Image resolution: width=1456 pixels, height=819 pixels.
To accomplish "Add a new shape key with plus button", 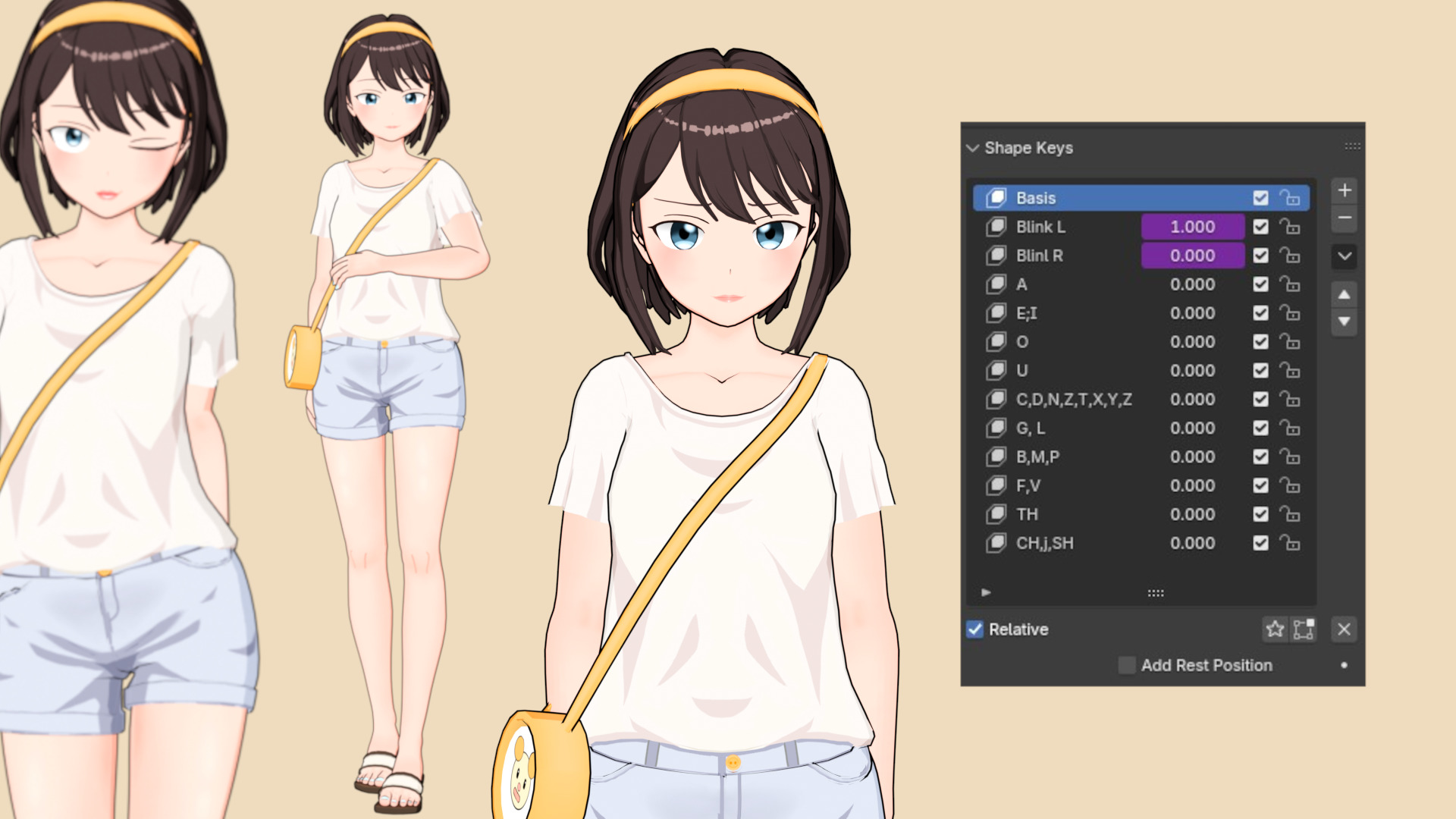I will pos(1345,190).
